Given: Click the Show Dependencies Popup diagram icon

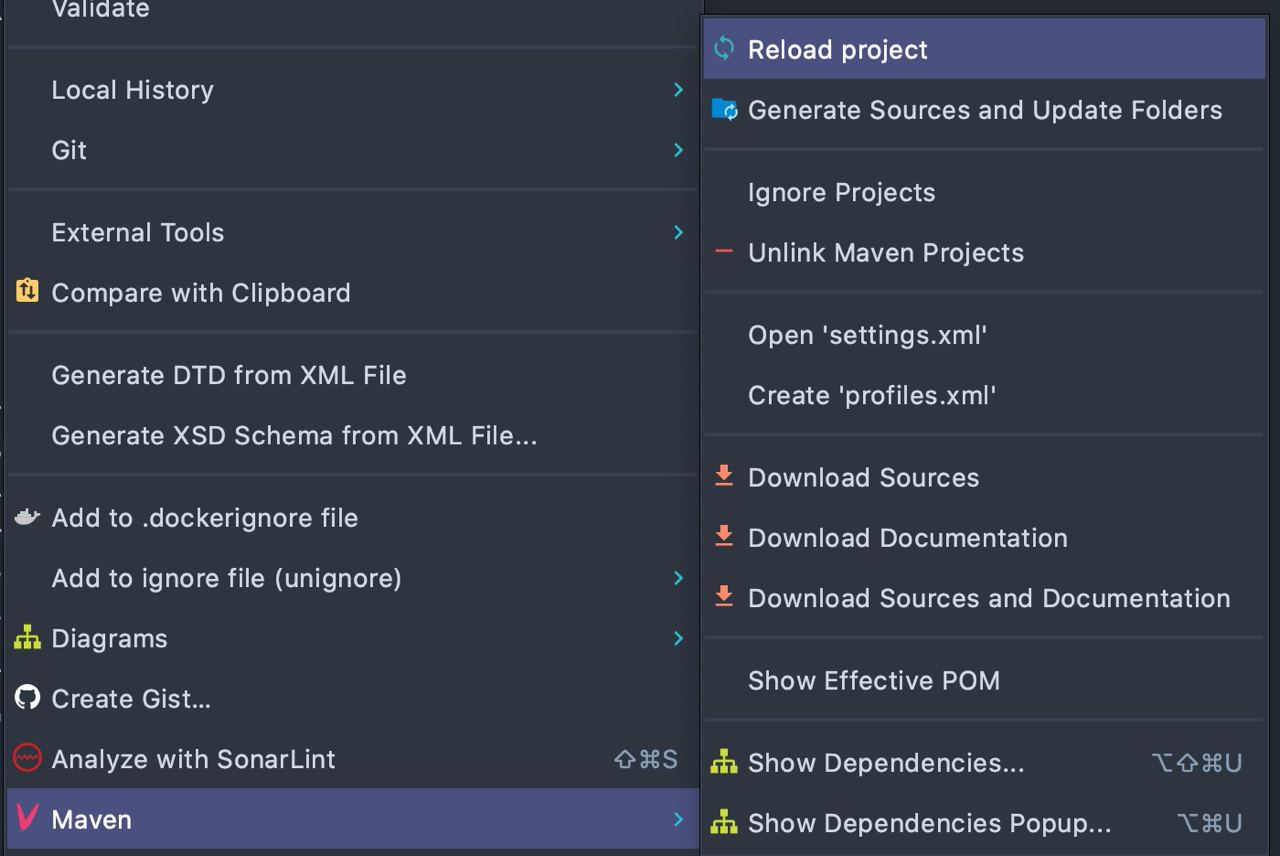Looking at the screenshot, I should [724, 823].
